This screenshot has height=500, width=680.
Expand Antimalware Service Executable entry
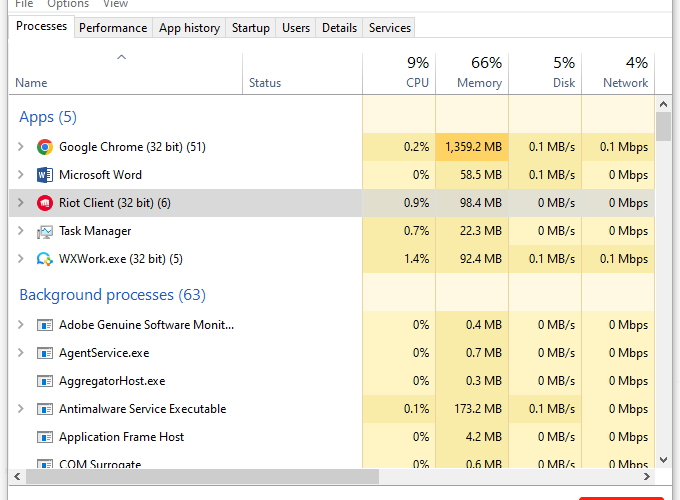[20, 408]
